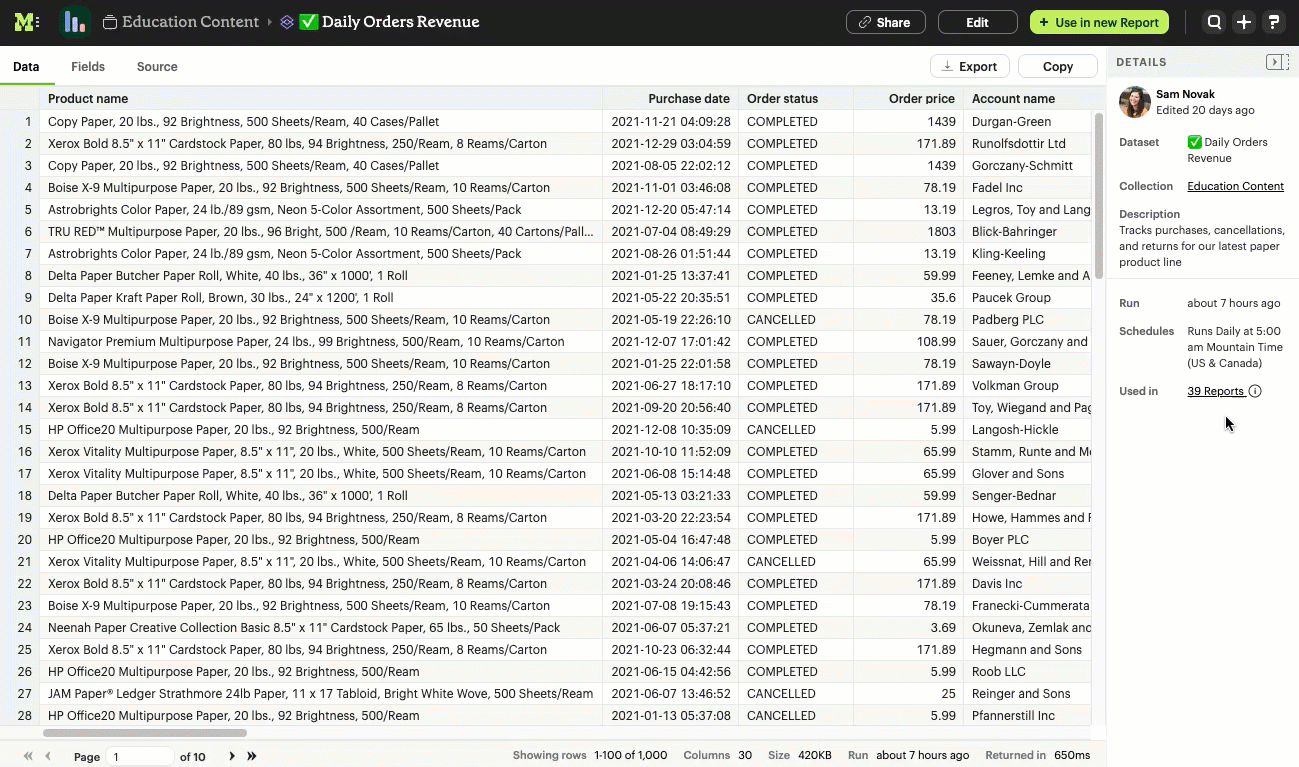Open search with the magnifier icon
The height and width of the screenshot is (767, 1299).
pyautogui.click(x=1214, y=22)
